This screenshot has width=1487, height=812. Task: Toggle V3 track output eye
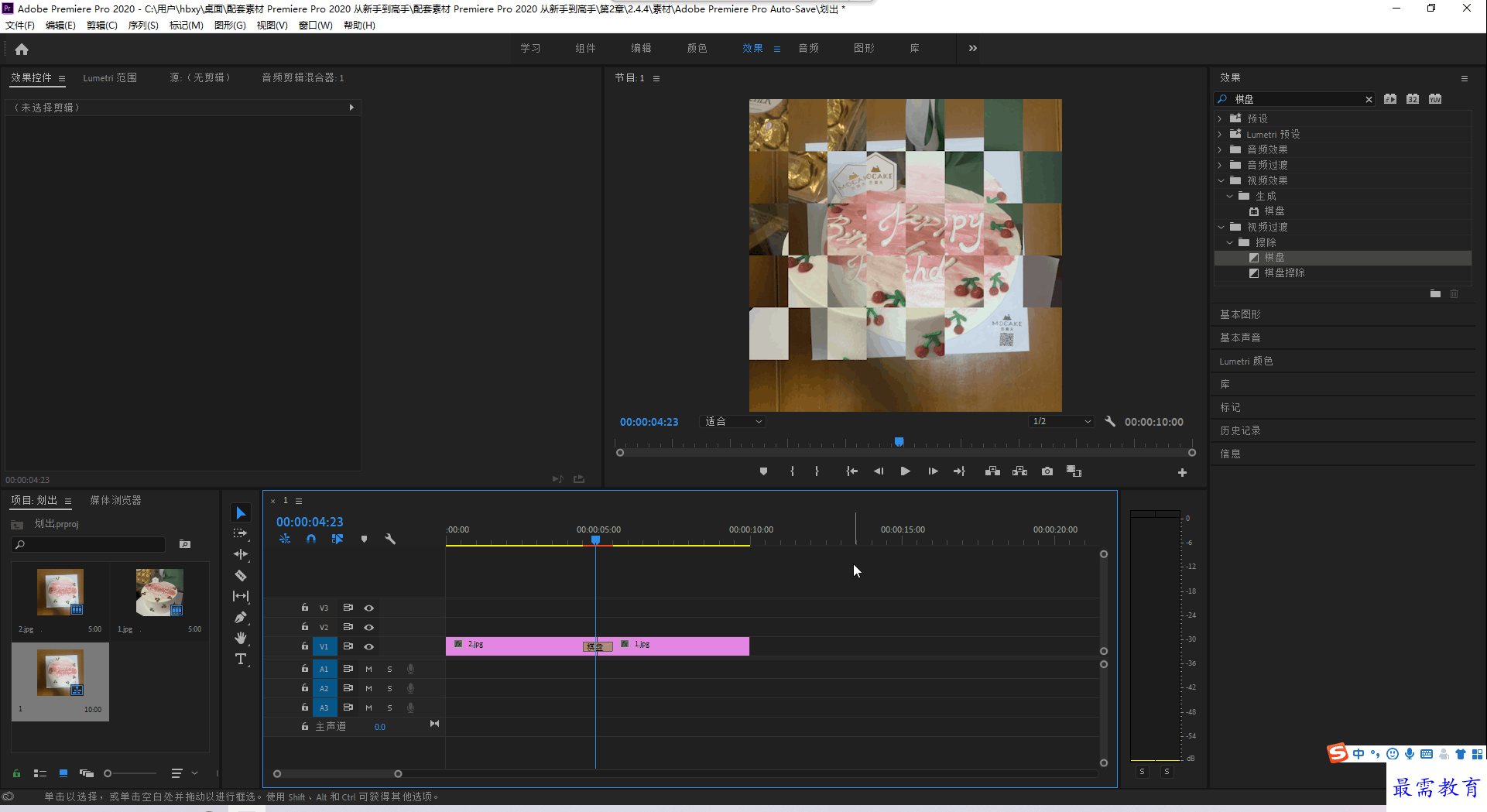[x=369, y=608]
